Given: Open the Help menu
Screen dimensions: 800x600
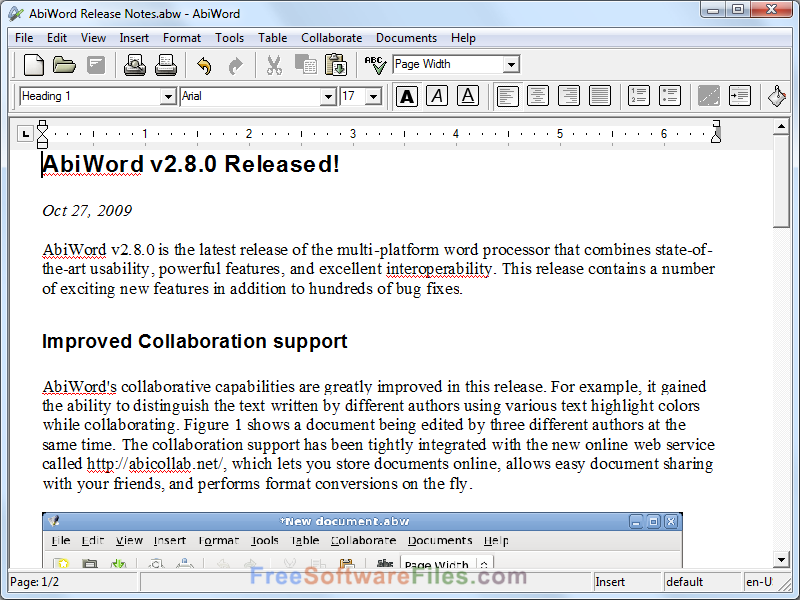Looking at the screenshot, I should [463, 38].
